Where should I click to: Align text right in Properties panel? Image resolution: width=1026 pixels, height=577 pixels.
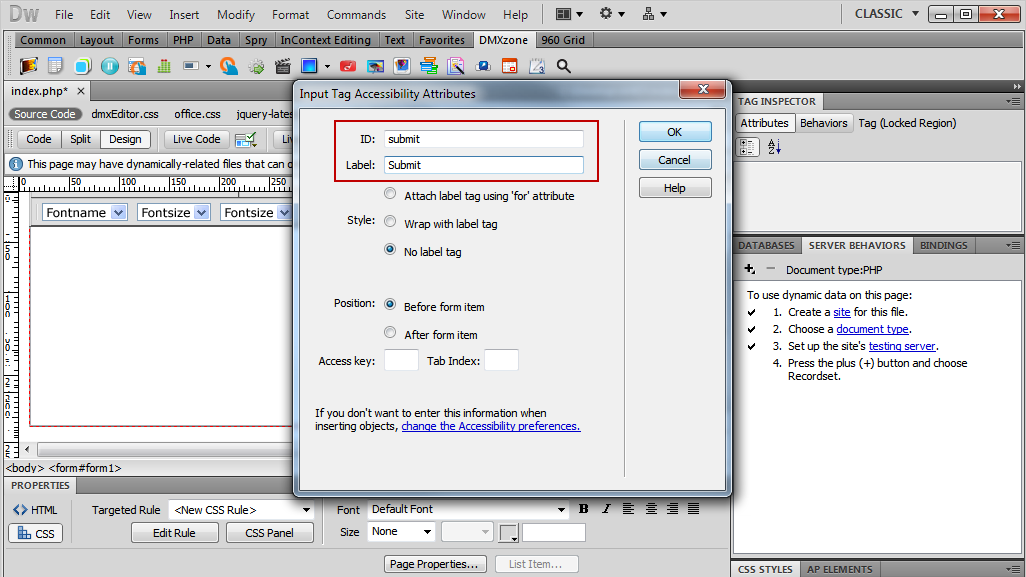tap(672, 509)
